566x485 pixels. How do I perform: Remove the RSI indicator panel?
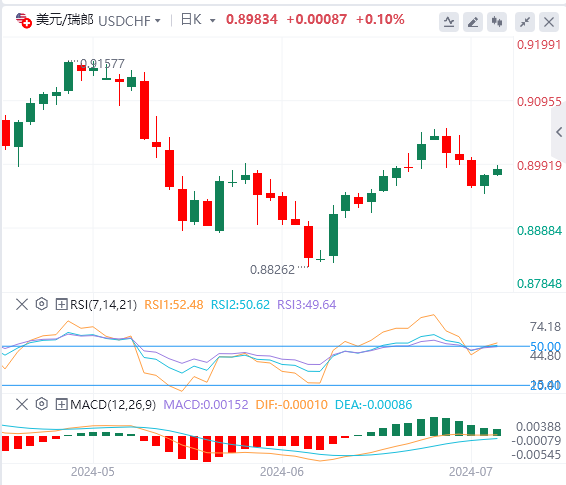coord(22,304)
